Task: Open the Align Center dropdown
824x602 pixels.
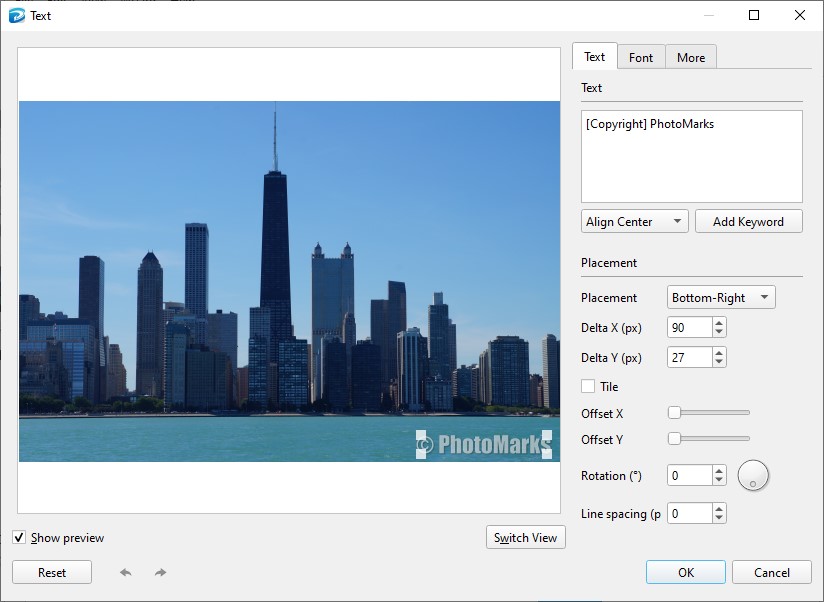Action: click(x=634, y=222)
